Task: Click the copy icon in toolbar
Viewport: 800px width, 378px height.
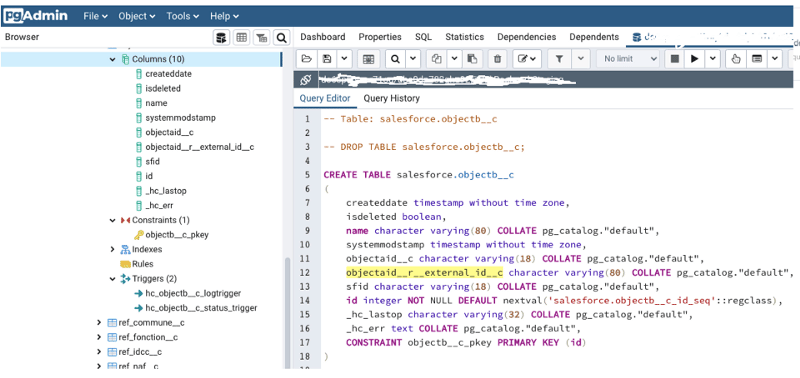Action: point(437,59)
